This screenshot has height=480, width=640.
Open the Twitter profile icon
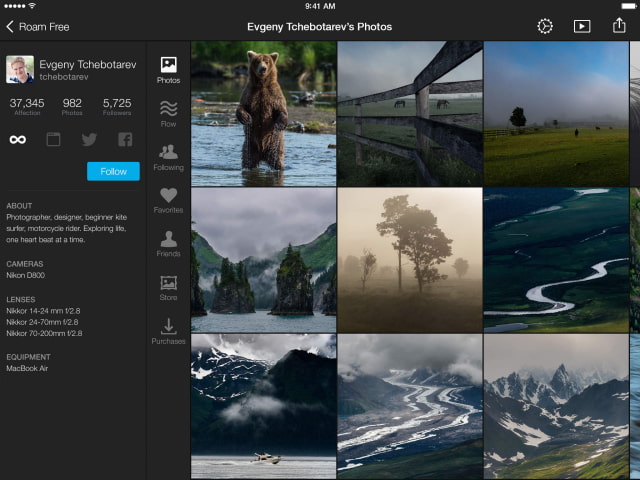click(89, 140)
